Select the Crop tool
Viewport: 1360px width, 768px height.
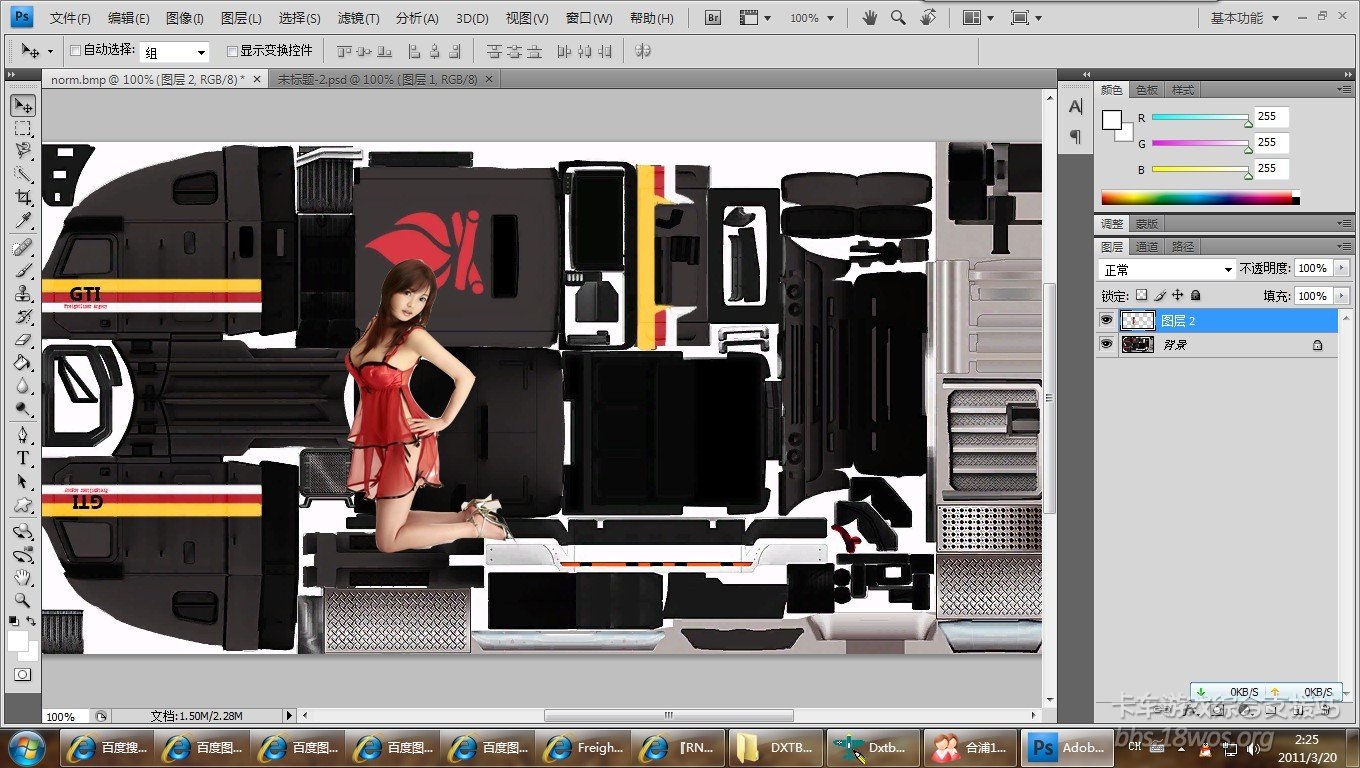click(x=23, y=198)
